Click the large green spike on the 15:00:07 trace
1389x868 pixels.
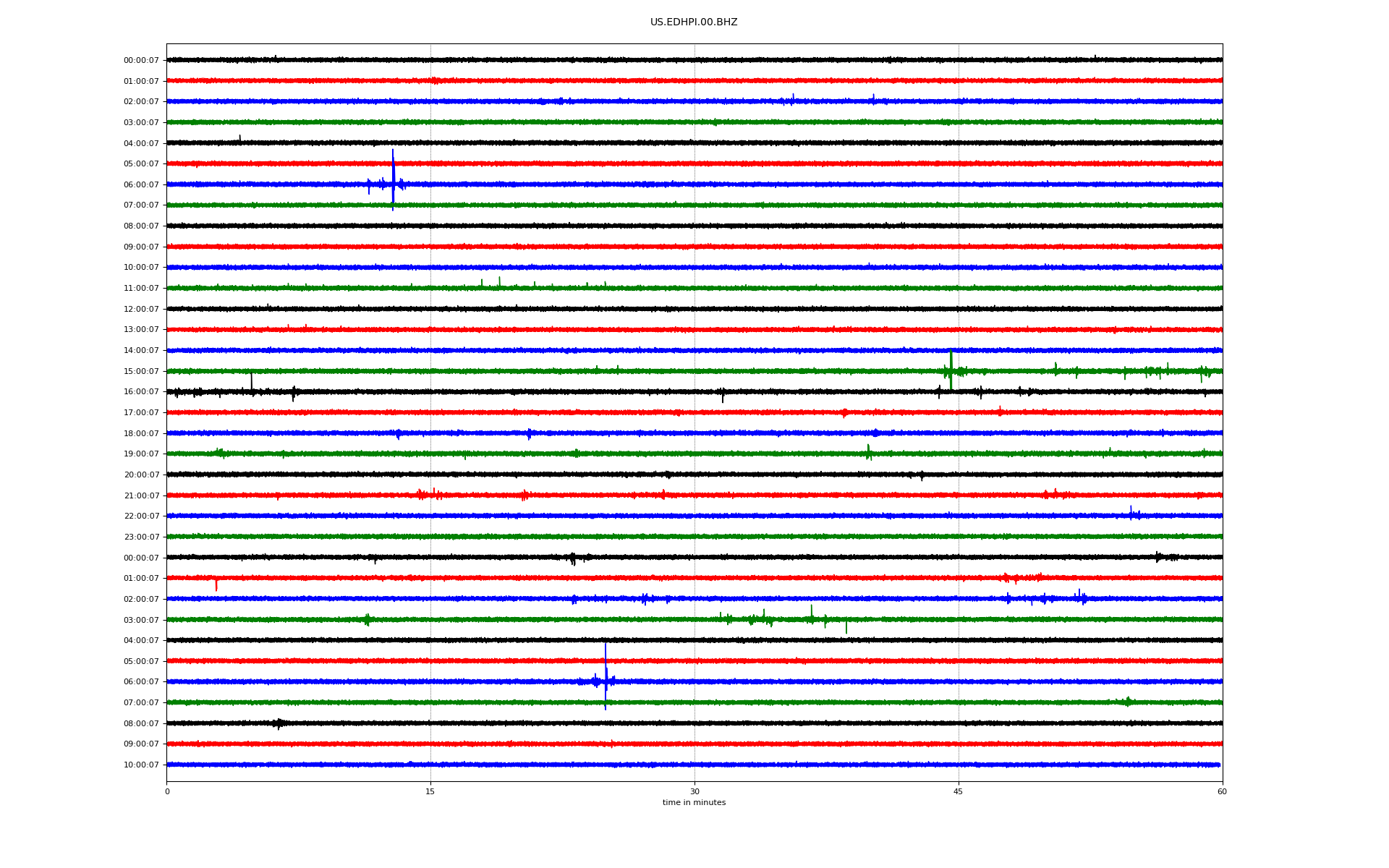tap(951, 362)
